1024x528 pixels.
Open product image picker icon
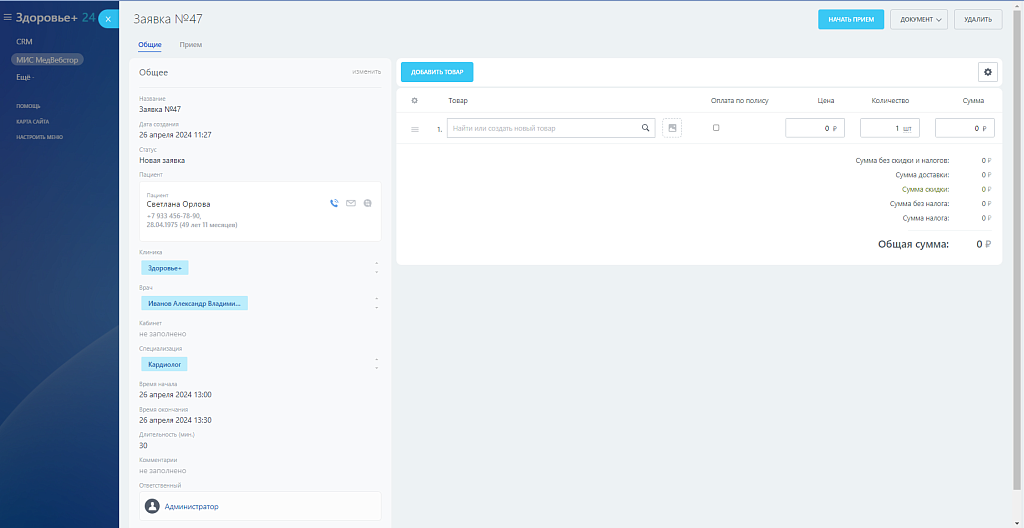(x=672, y=128)
